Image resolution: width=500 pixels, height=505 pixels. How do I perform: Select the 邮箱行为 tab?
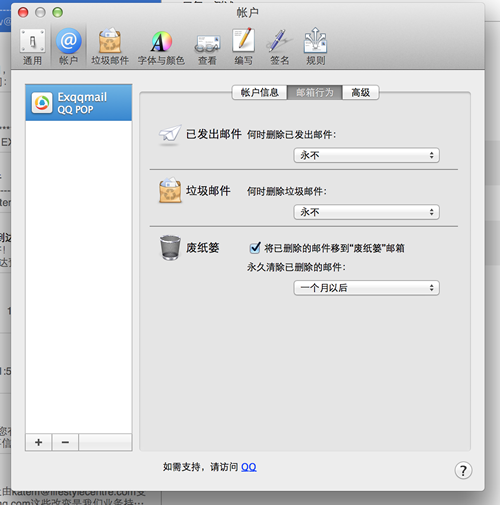click(x=315, y=92)
